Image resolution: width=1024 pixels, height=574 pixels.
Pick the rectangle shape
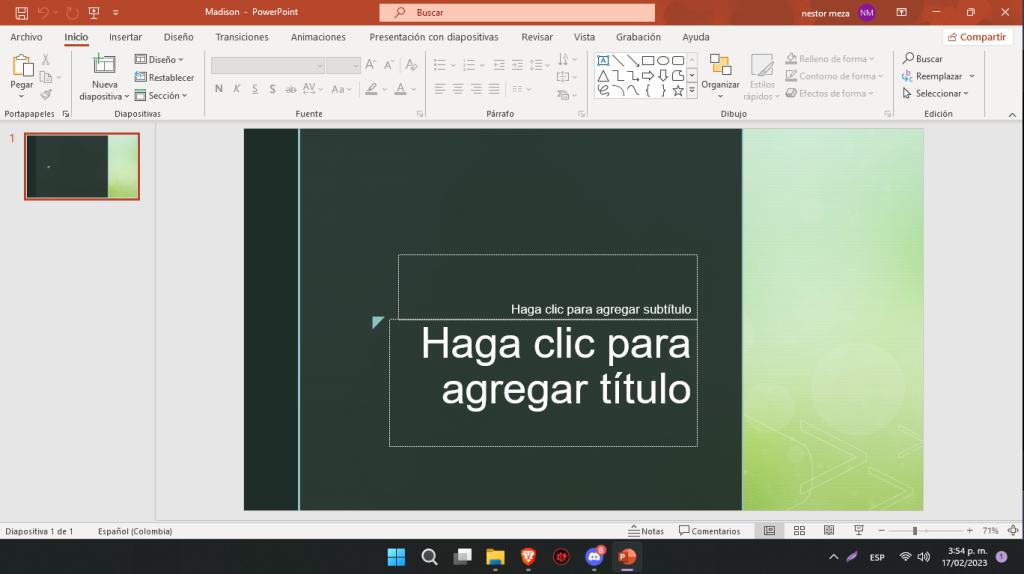pos(648,61)
